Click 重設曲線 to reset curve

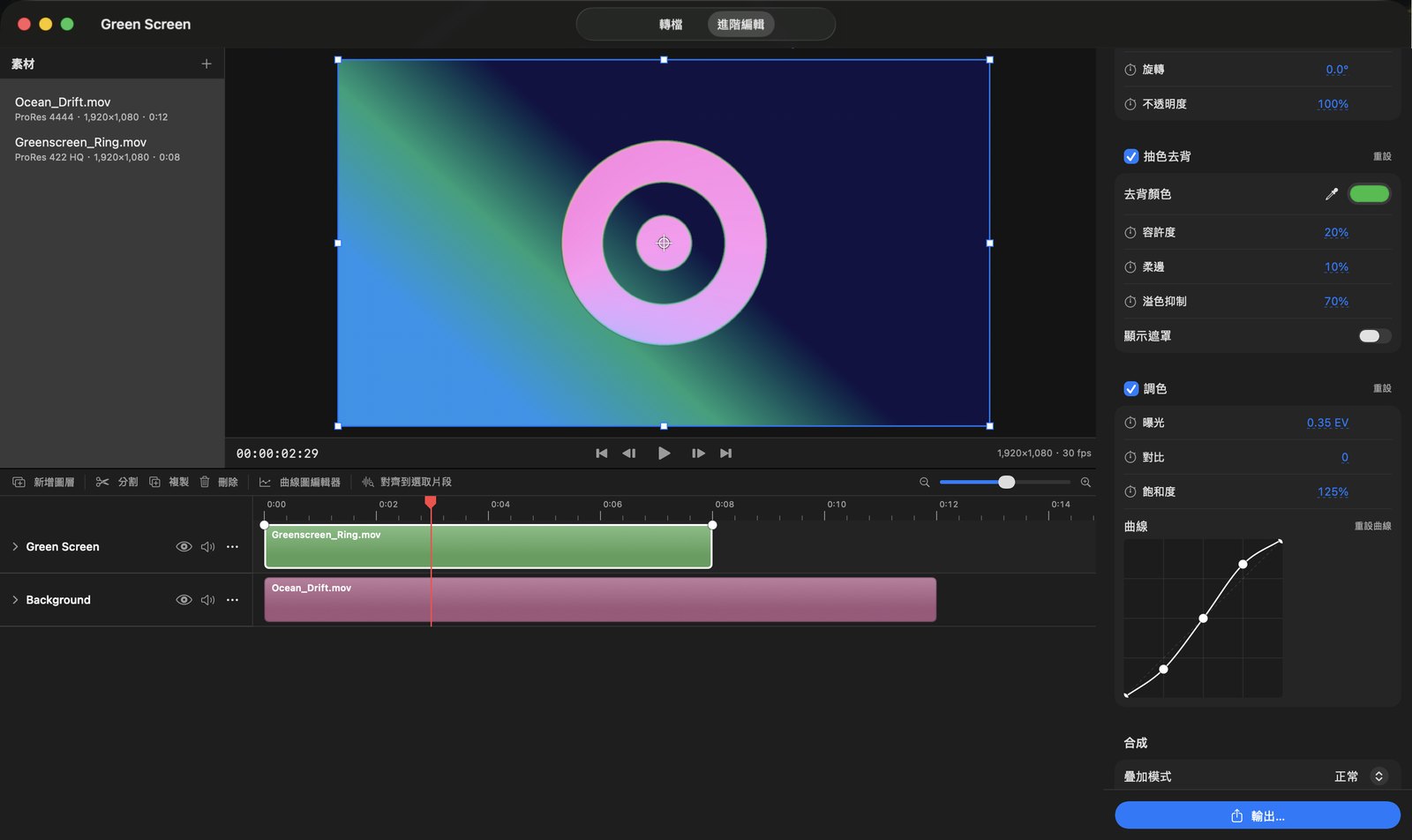tap(1372, 526)
